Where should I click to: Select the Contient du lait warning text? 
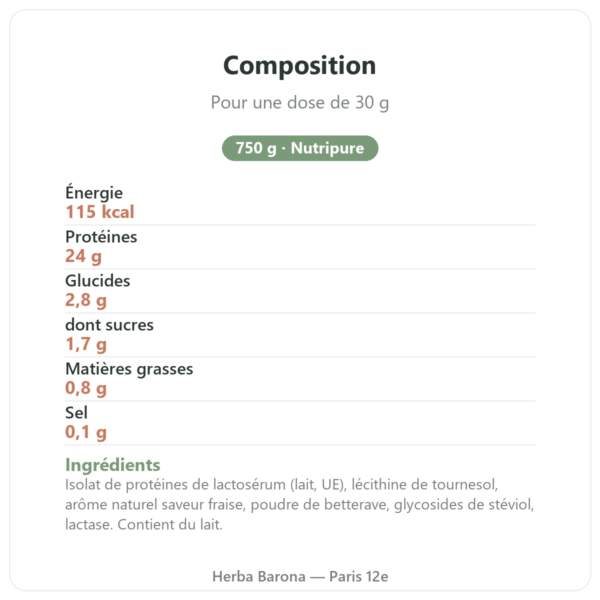click(x=170, y=525)
